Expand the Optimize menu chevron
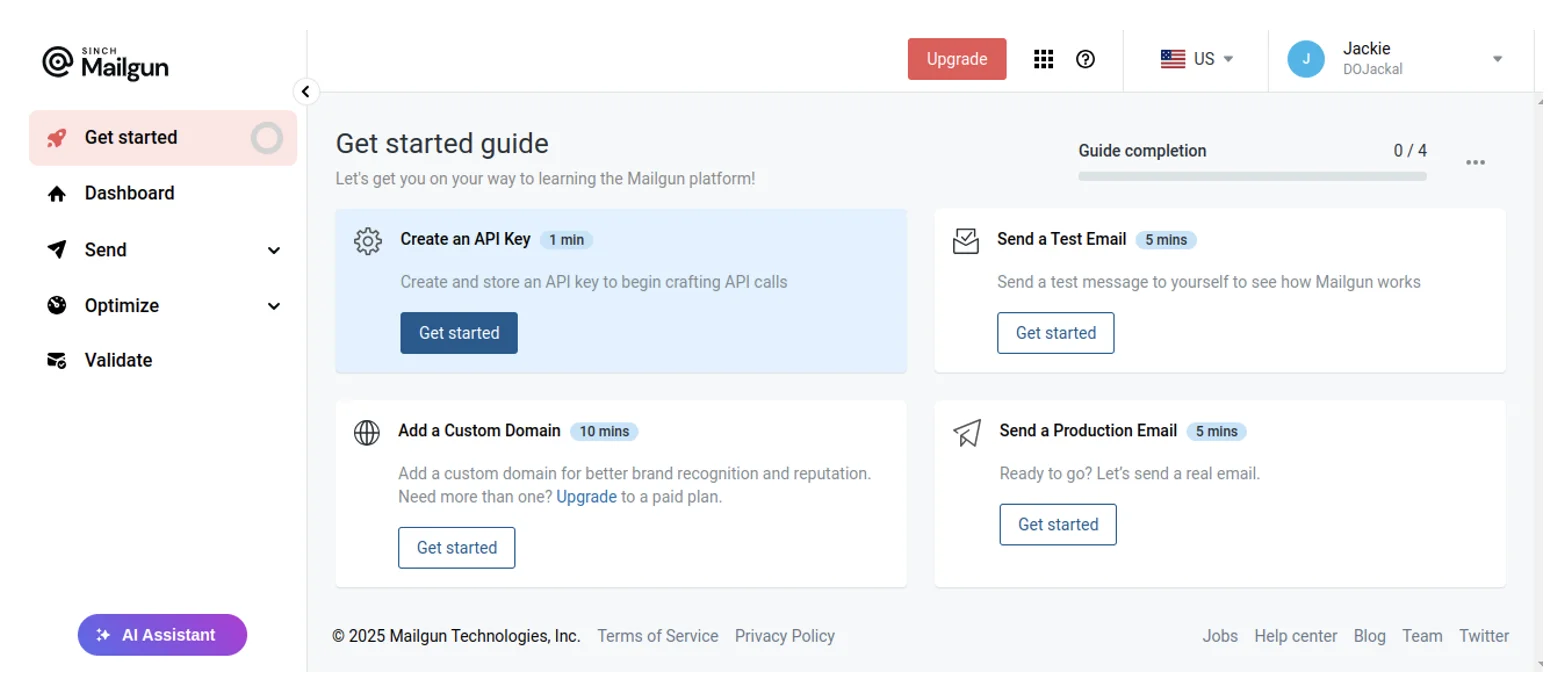Screen dimensions: 1554x688 274,306
